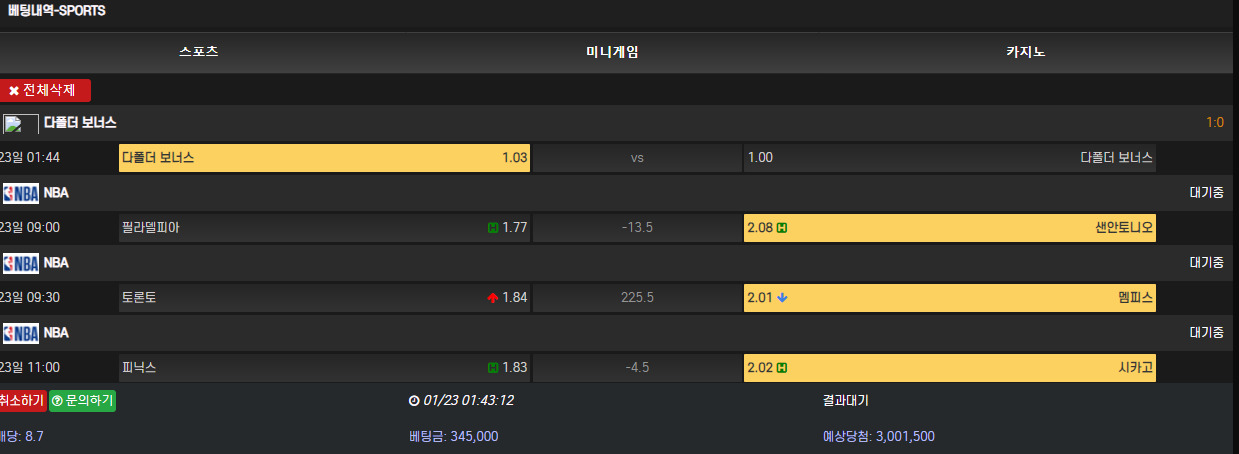Click the -13.5 handicap cell
Screen dimensions: 1239x454
tap(637, 228)
